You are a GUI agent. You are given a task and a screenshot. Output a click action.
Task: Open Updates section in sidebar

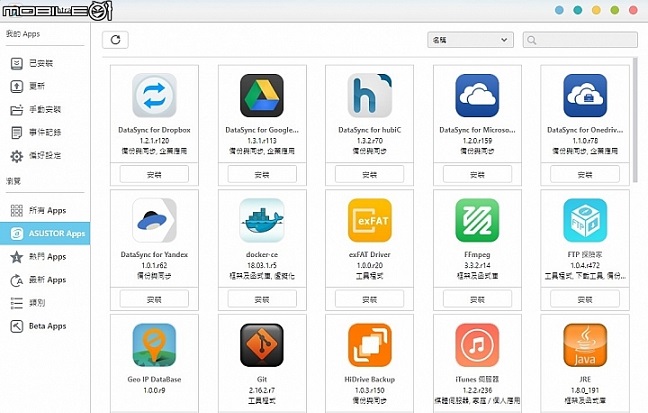[45, 86]
